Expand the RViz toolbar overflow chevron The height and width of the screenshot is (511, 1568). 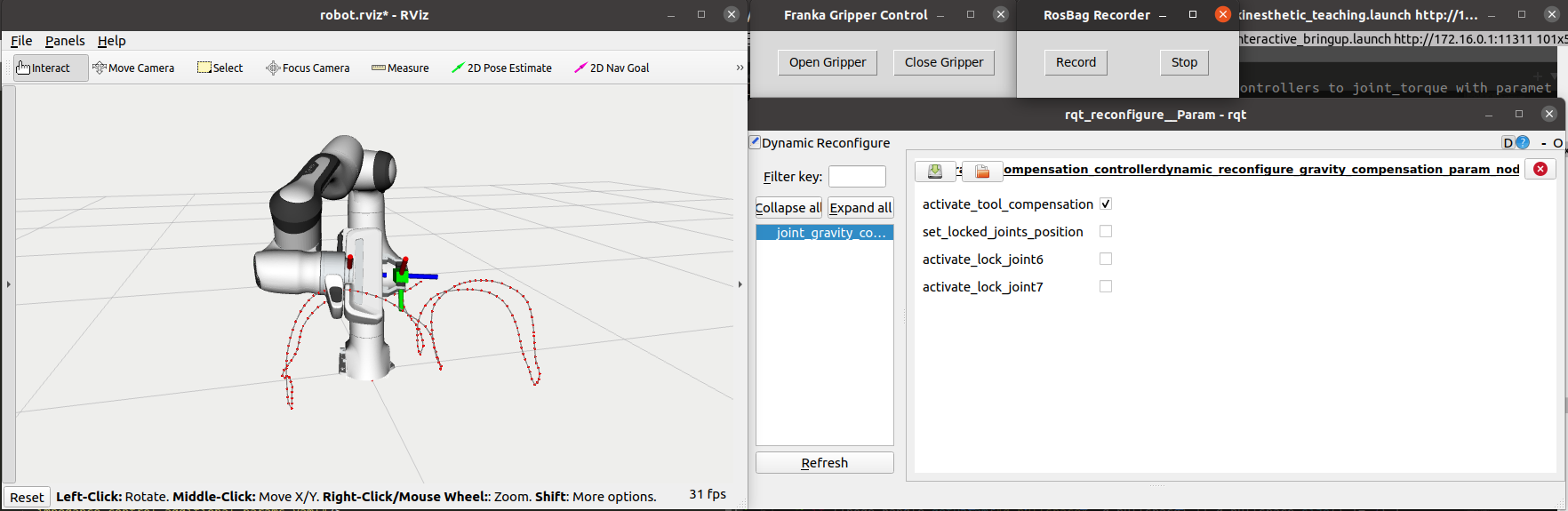[x=740, y=68]
